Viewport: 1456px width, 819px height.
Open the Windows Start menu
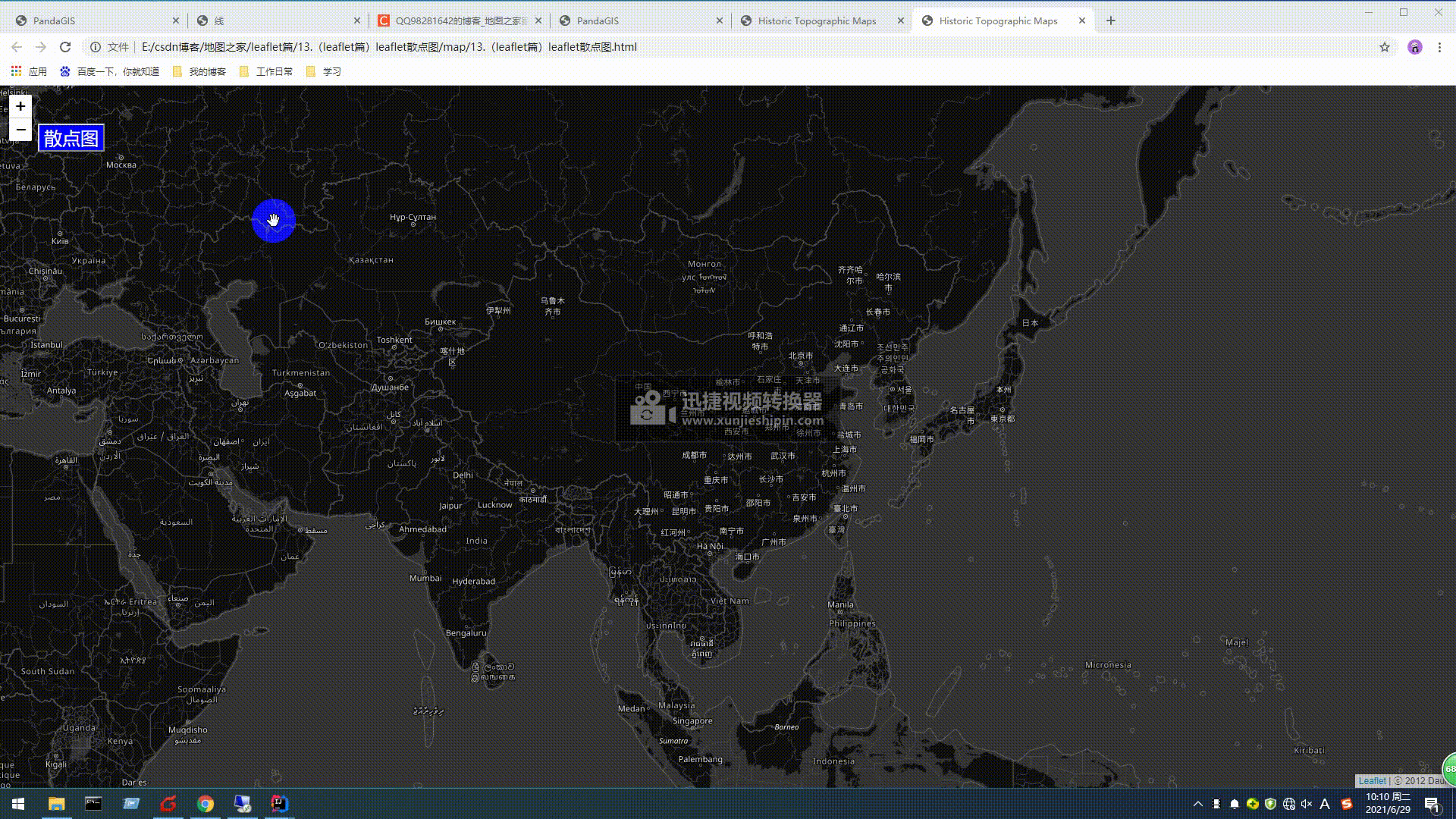point(18,804)
